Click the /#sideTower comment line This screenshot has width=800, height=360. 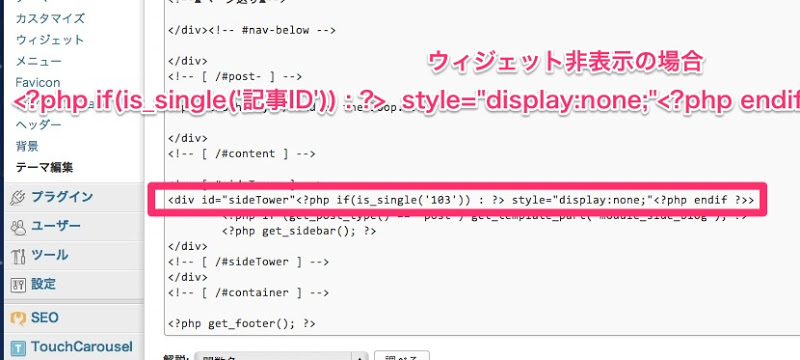pos(248,262)
